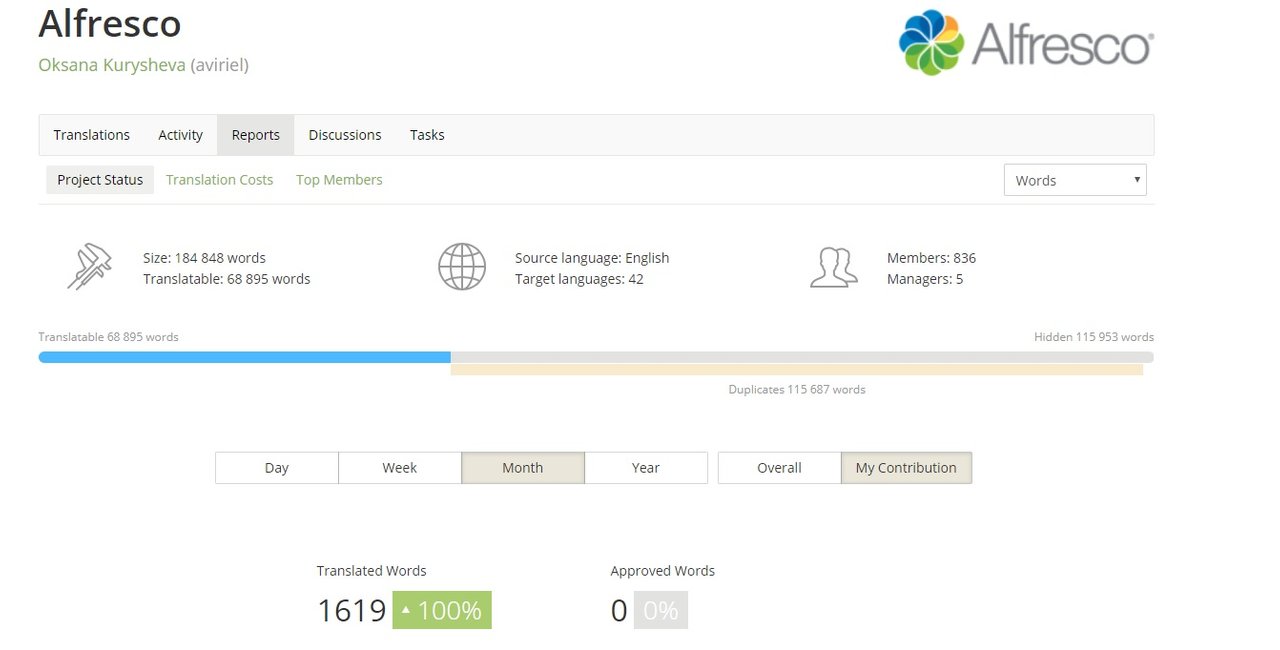Open the Translations tab
Screen dimensions: 1280x650
(x=92, y=135)
